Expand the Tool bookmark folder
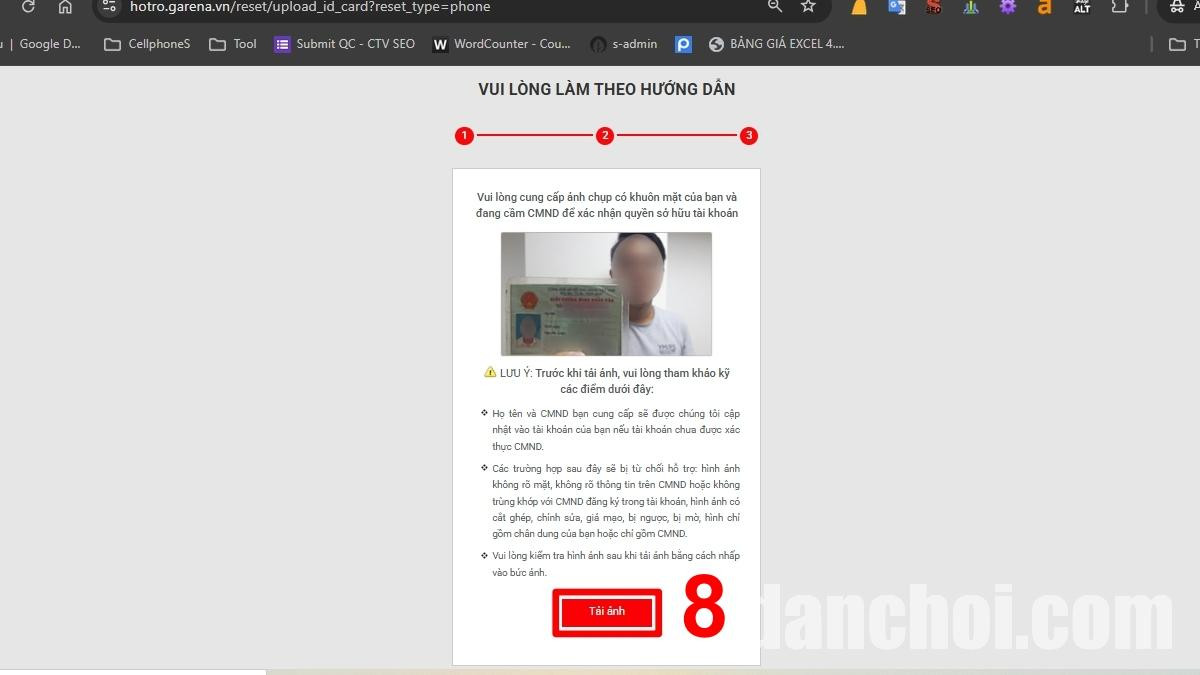 (x=233, y=44)
